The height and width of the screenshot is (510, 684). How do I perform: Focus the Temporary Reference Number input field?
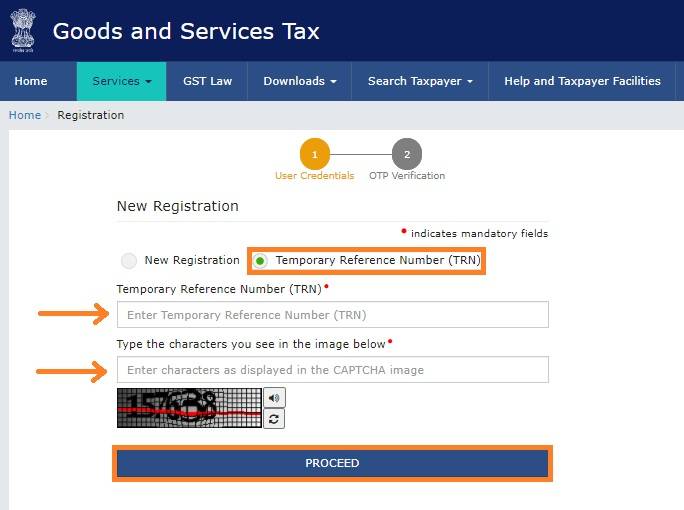(332, 315)
